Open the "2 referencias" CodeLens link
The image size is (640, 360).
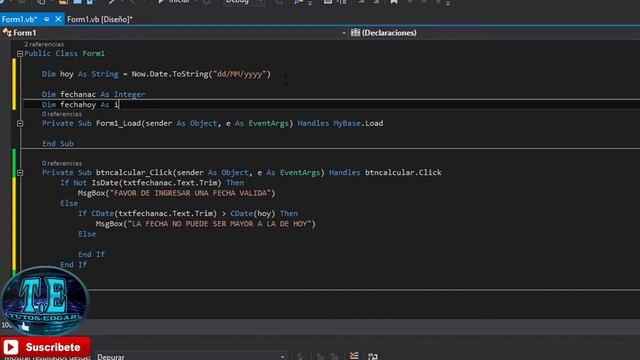(44, 44)
